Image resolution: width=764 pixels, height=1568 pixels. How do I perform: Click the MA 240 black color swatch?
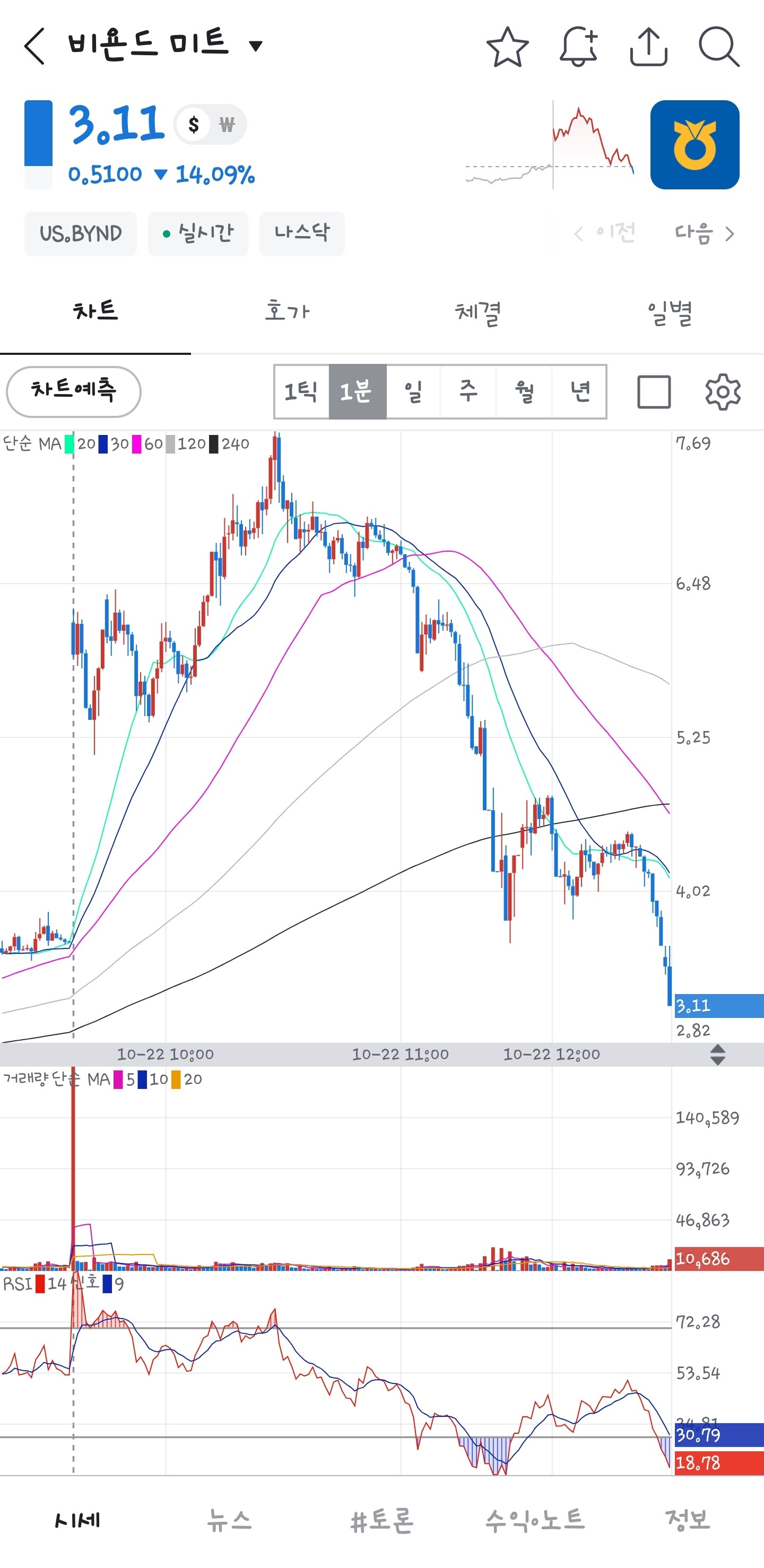point(214,444)
